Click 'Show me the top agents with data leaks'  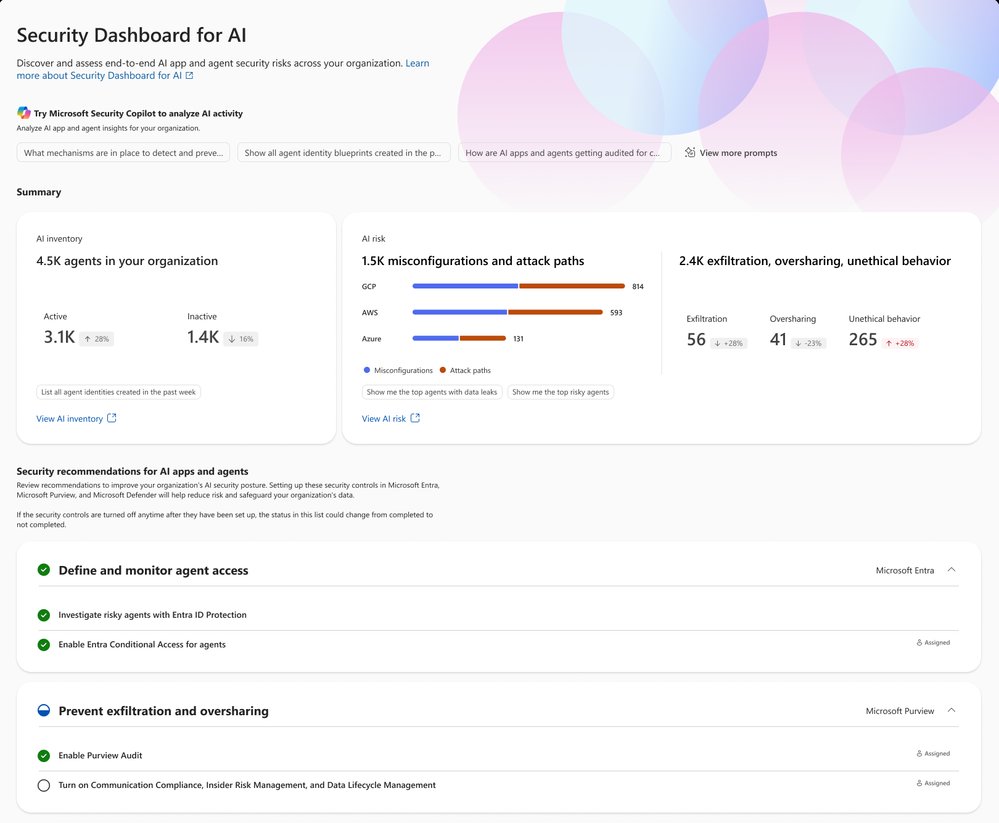coord(432,392)
